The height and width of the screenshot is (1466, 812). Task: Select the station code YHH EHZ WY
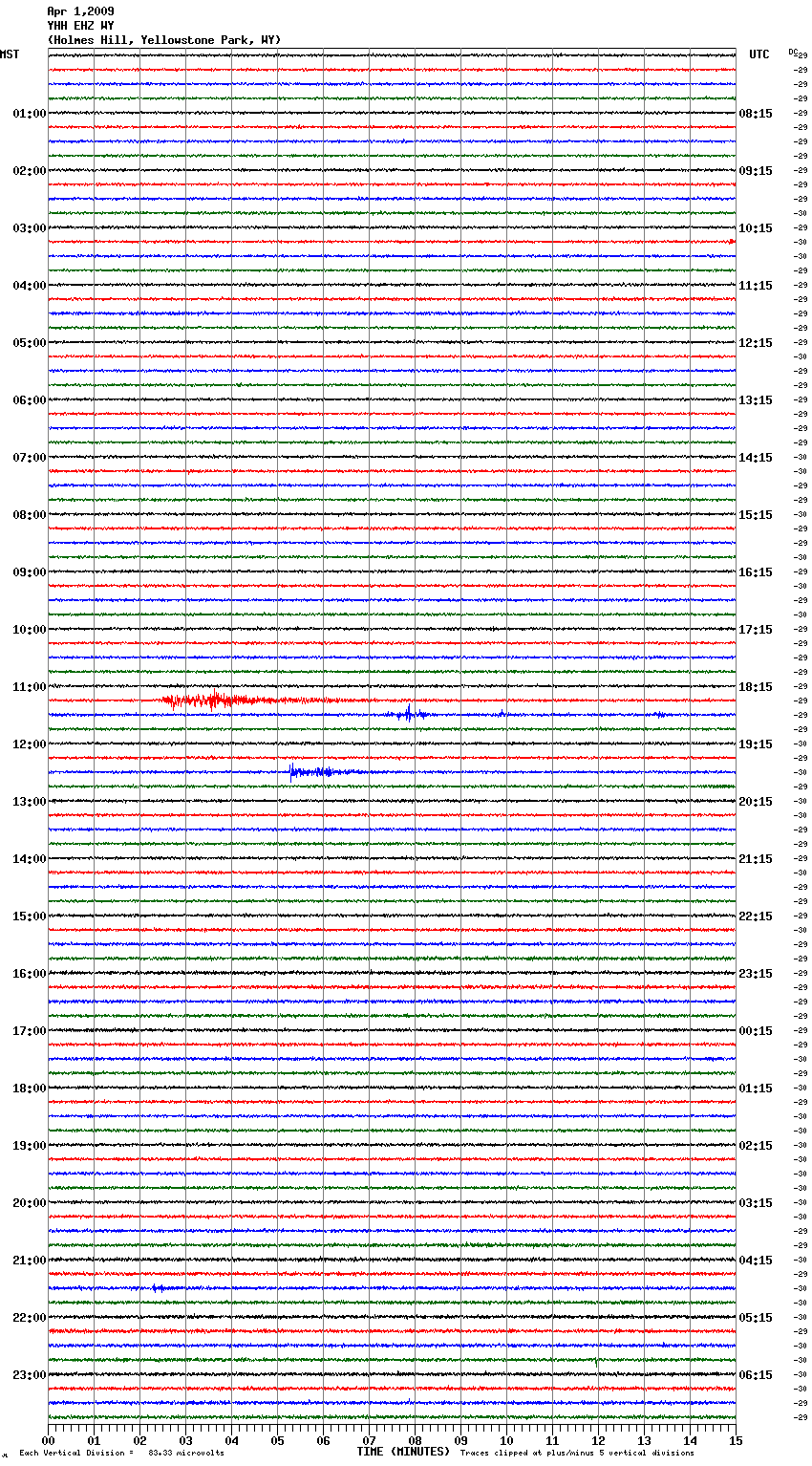coord(80,26)
